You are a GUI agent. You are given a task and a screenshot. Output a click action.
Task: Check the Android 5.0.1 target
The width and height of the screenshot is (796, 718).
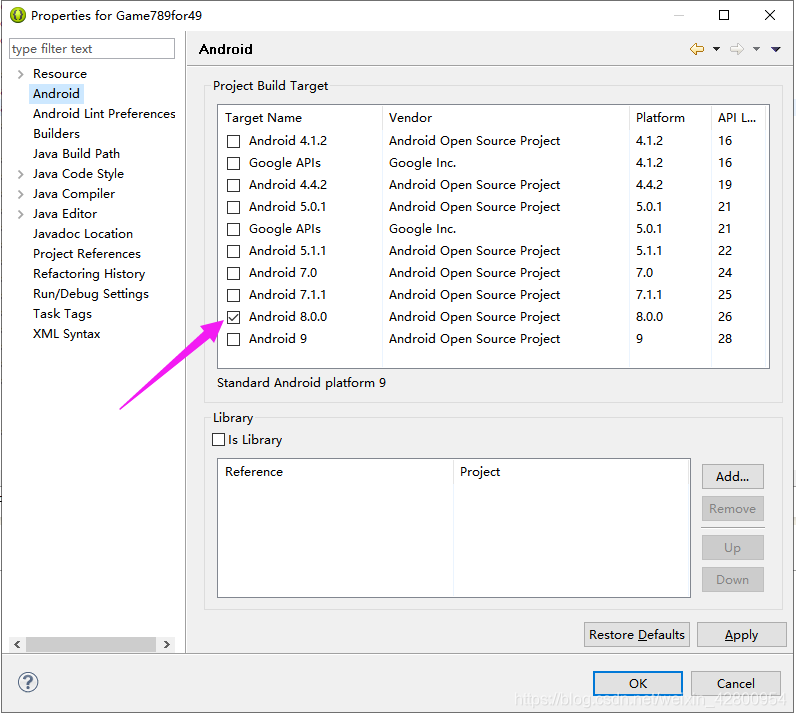click(234, 207)
